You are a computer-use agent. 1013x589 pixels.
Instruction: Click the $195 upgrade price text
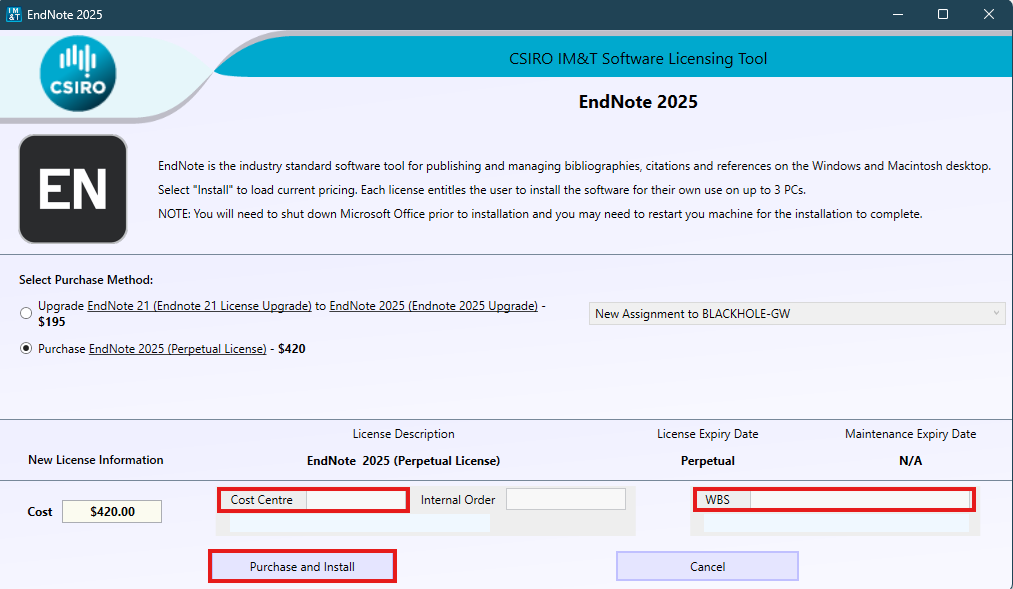pos(52,322)
